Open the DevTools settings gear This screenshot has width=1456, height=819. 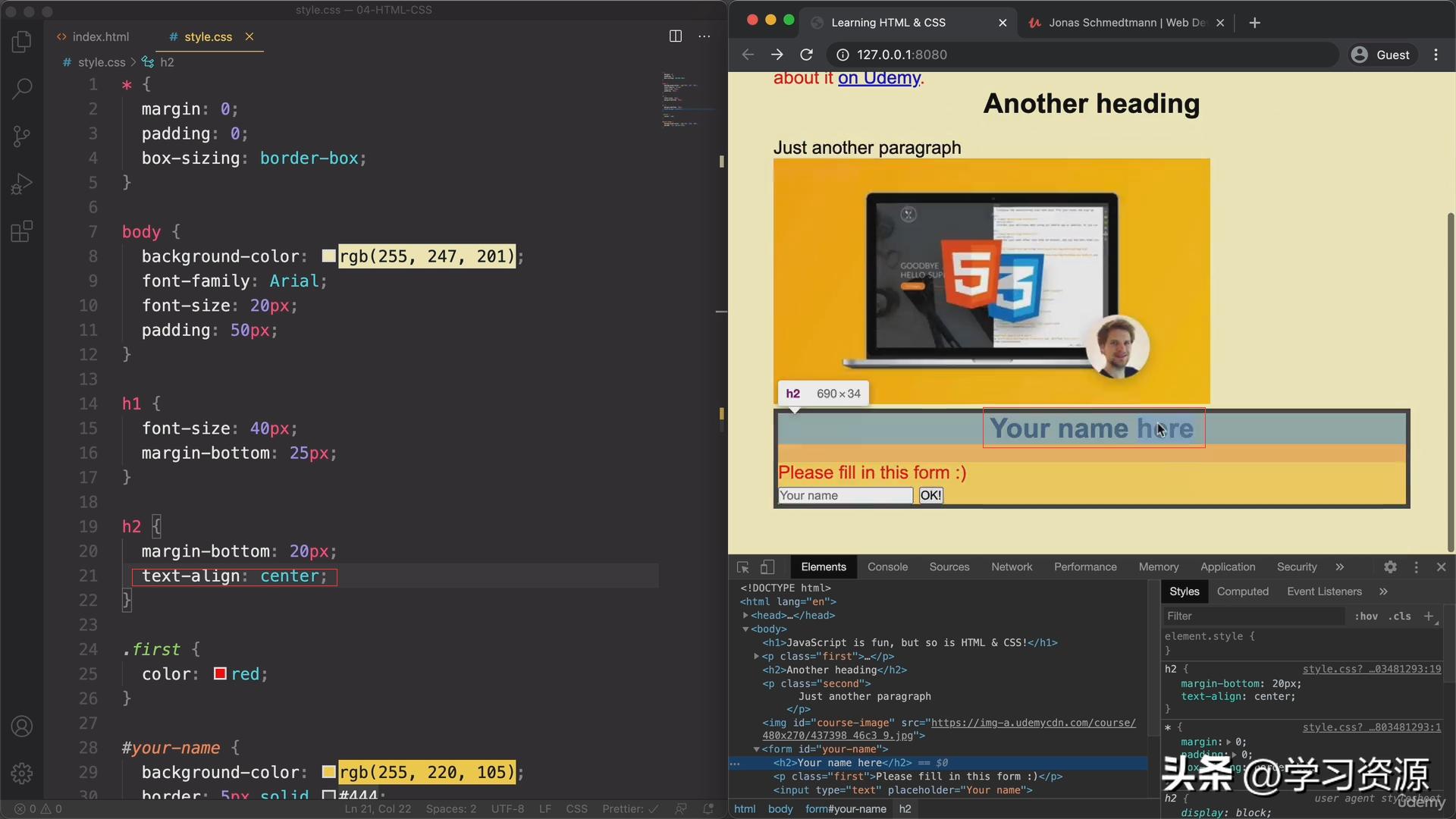[1390, 566]
